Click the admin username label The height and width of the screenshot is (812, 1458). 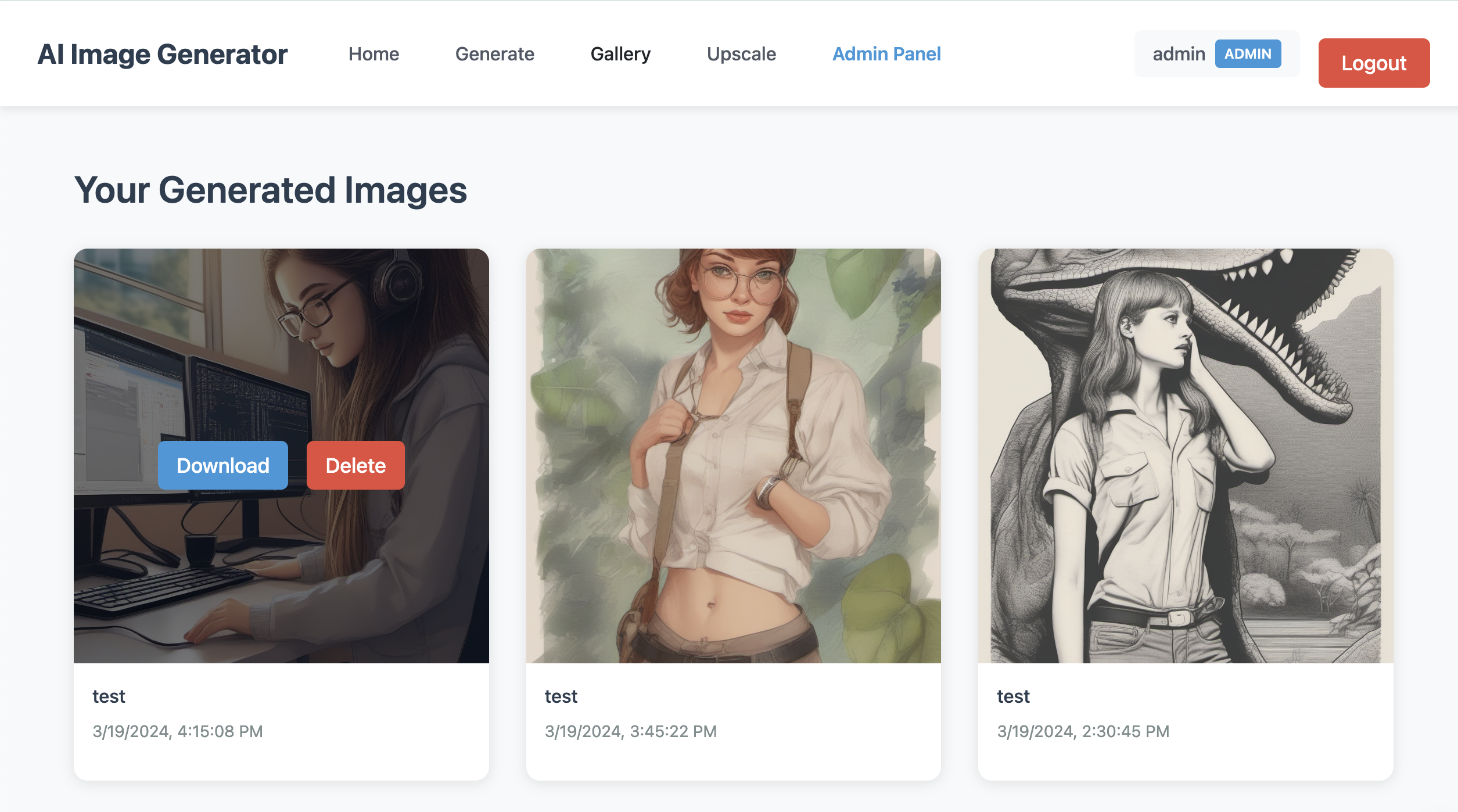tap(1179, 54)
